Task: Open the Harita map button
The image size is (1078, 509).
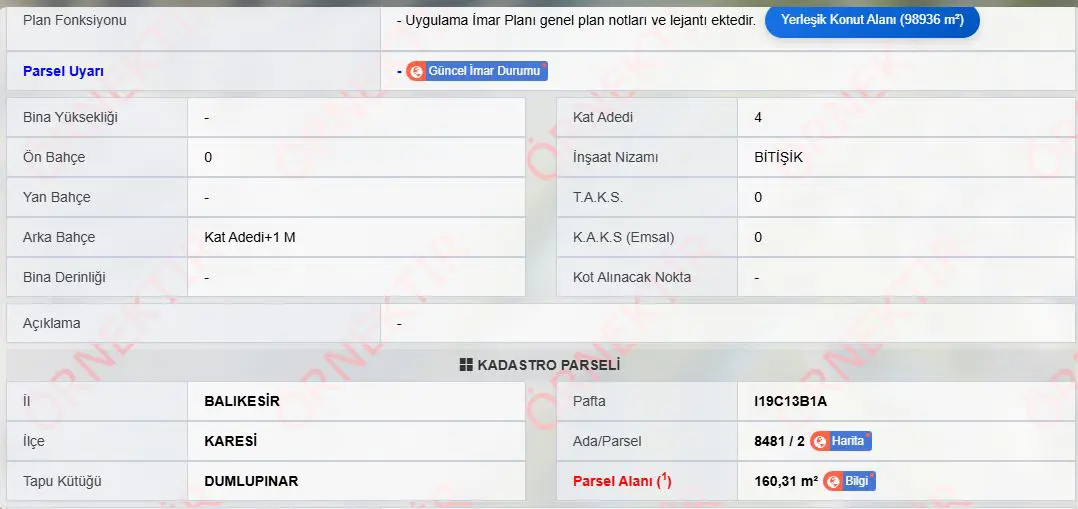Action: point(841,441)
